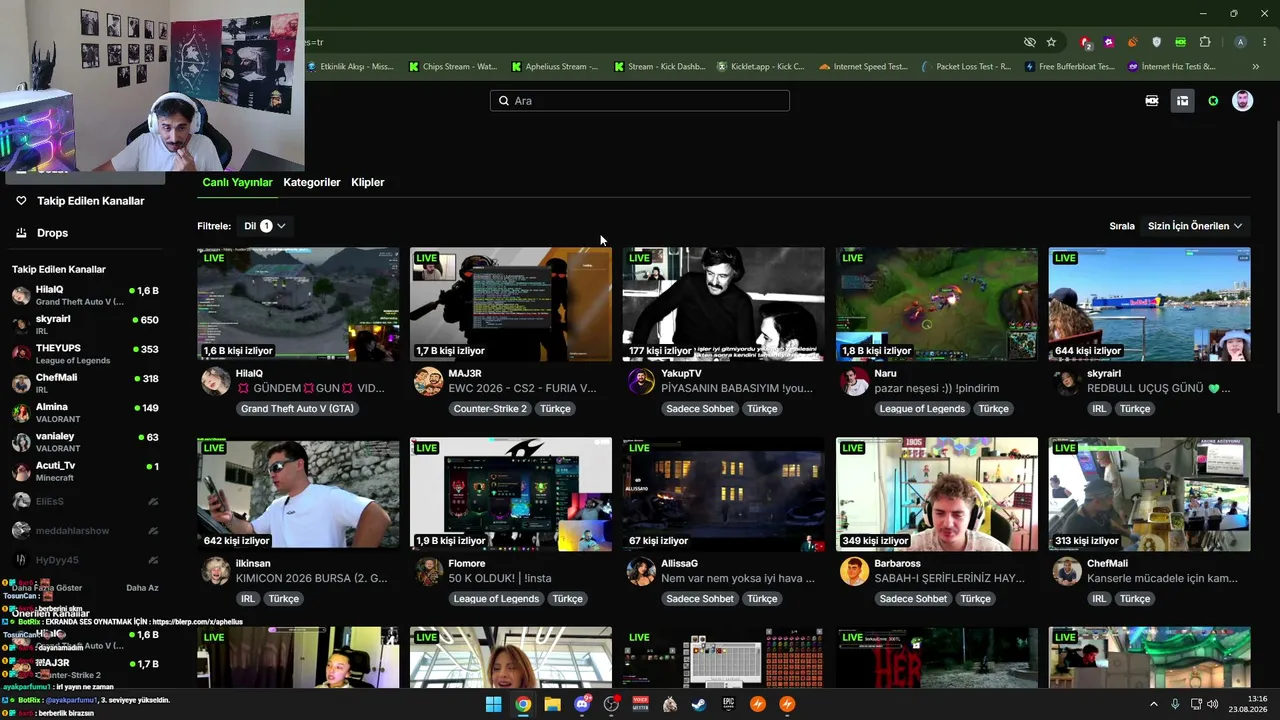Screen dimensions: 1280x720
Task: Open the 'Sizin İçin Önerilen' sort dropdown
Action: coord(1195,226)
